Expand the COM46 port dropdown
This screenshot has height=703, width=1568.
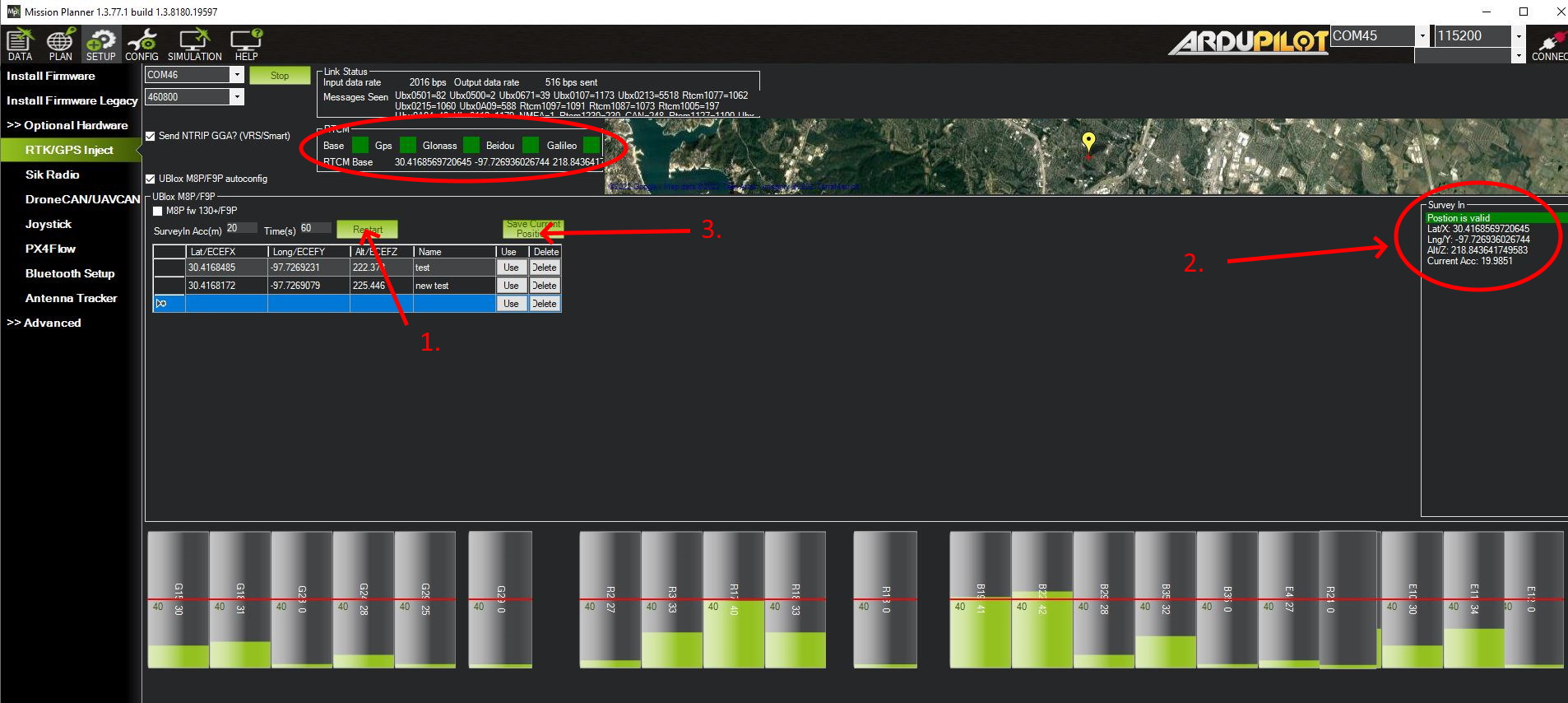236,75
